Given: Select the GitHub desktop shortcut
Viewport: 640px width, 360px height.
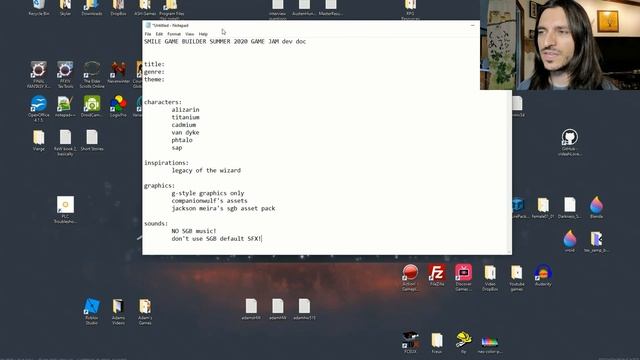Looking at the screenshot, I should (x=570, y=142).
